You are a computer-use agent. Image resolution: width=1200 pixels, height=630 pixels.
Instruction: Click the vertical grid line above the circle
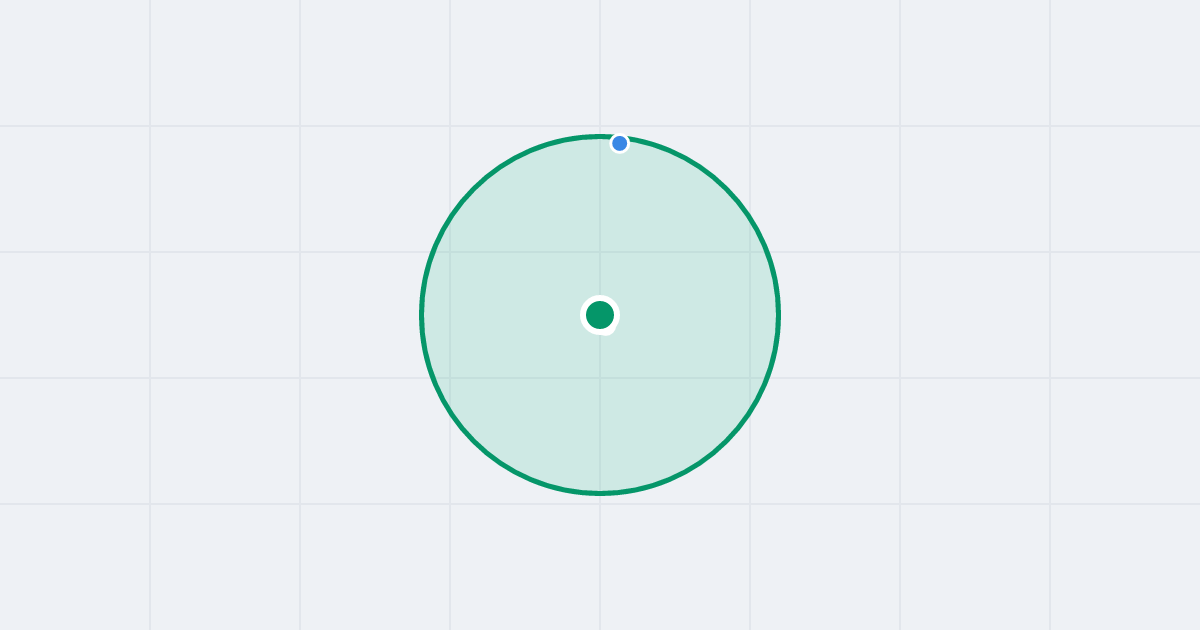coord(600,65)
